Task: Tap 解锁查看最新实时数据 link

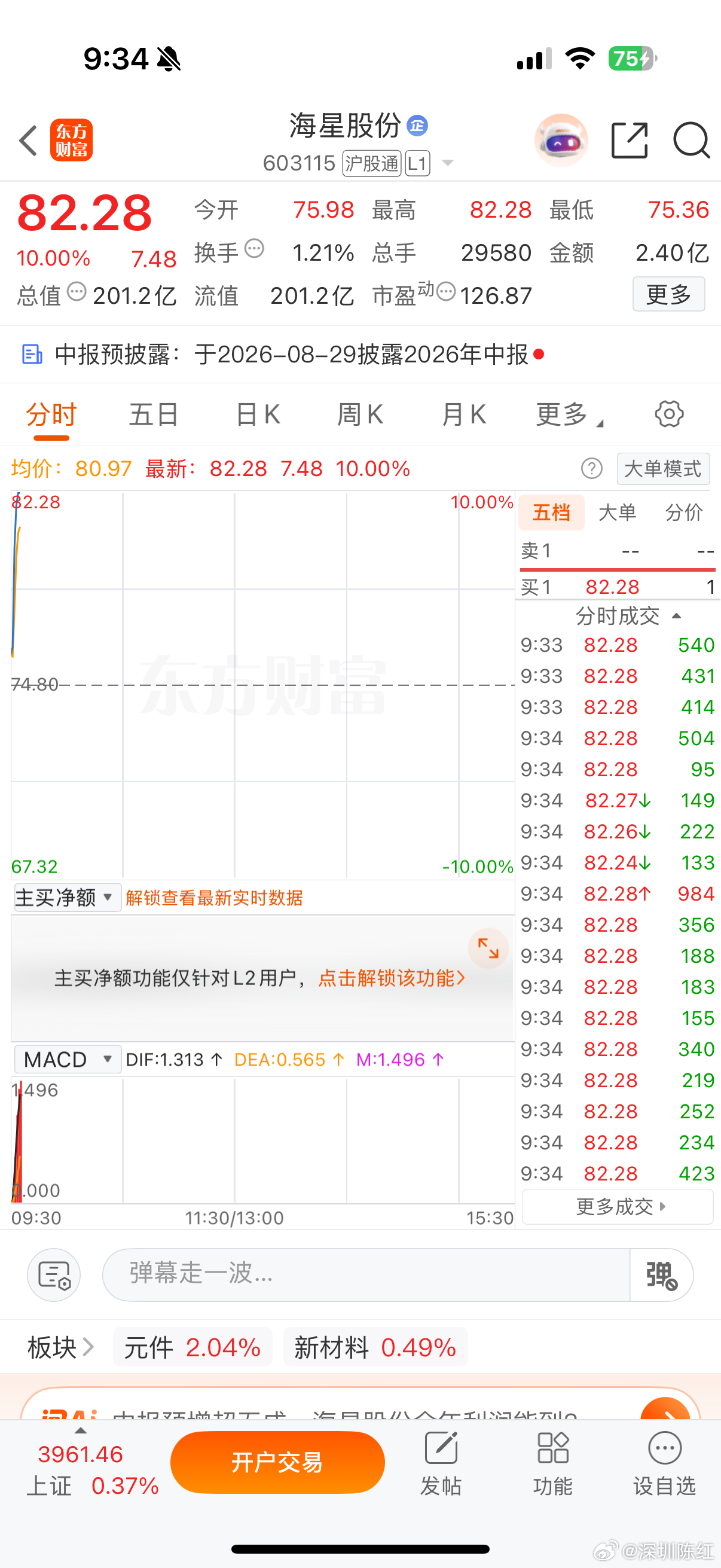Action: point(214,898)
